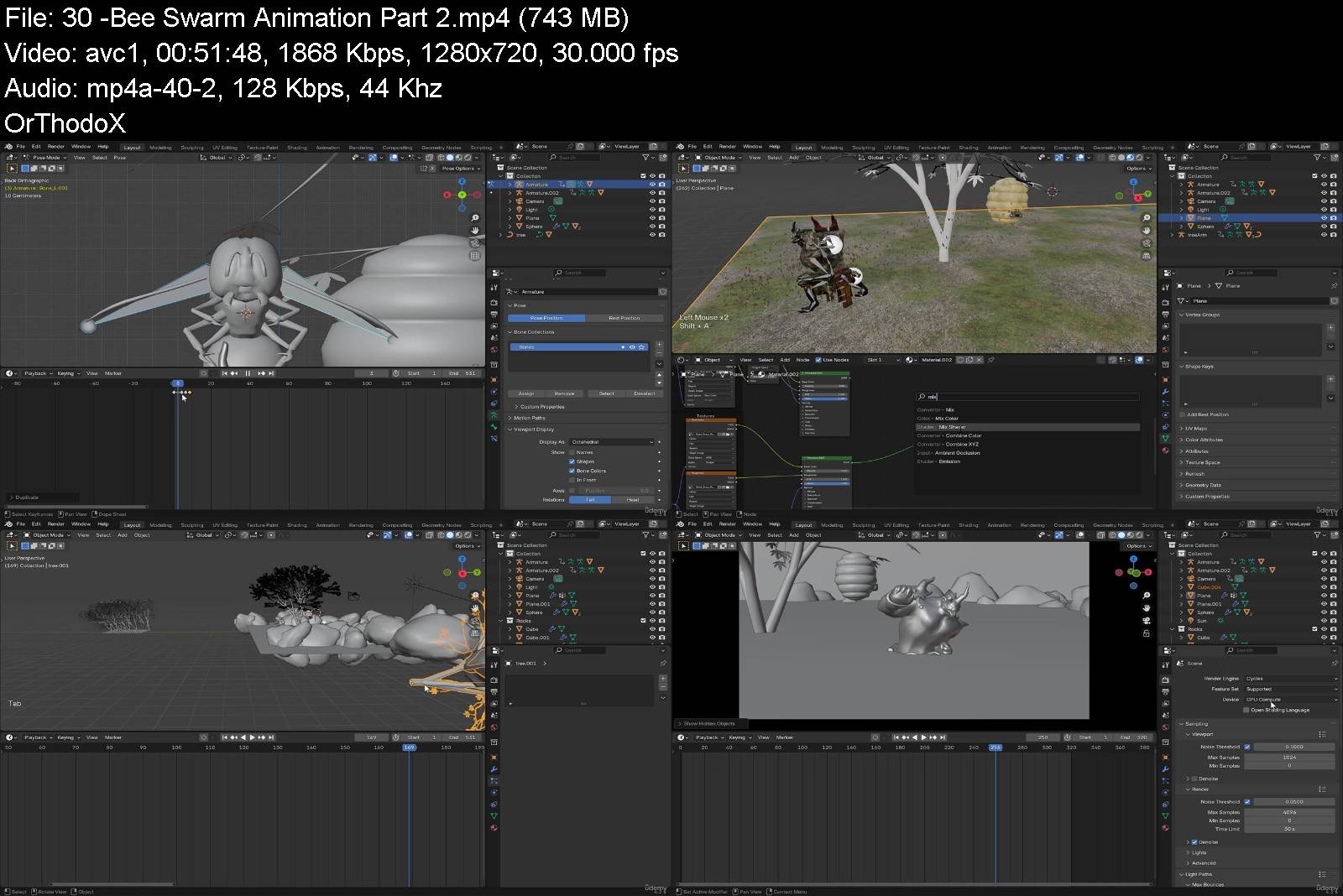Select Head under bone Relations toggle

(633, 499)
